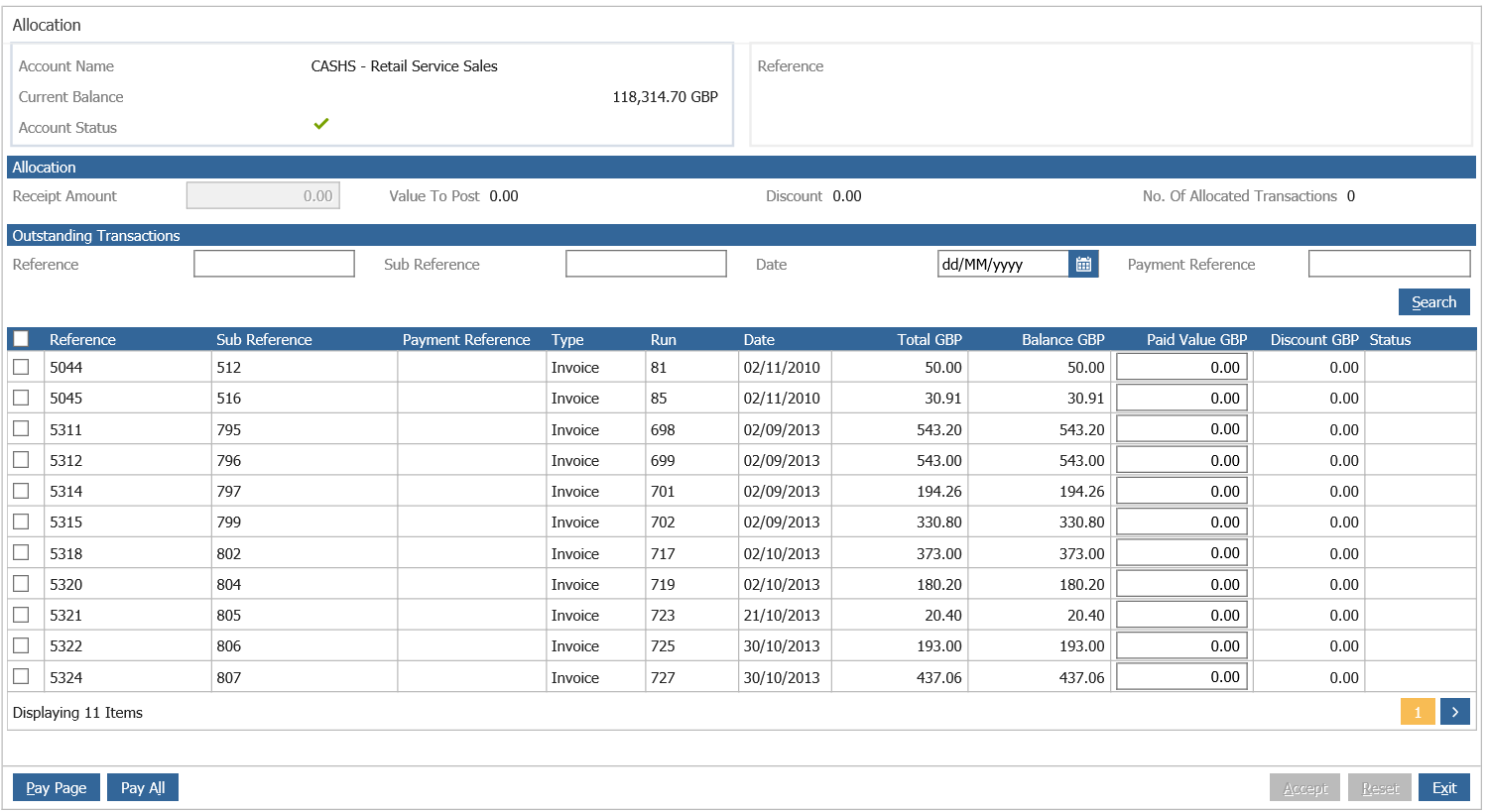1488x812 pixels.
Task: Focus the Sub Reference search field
Action: point(646,264)
